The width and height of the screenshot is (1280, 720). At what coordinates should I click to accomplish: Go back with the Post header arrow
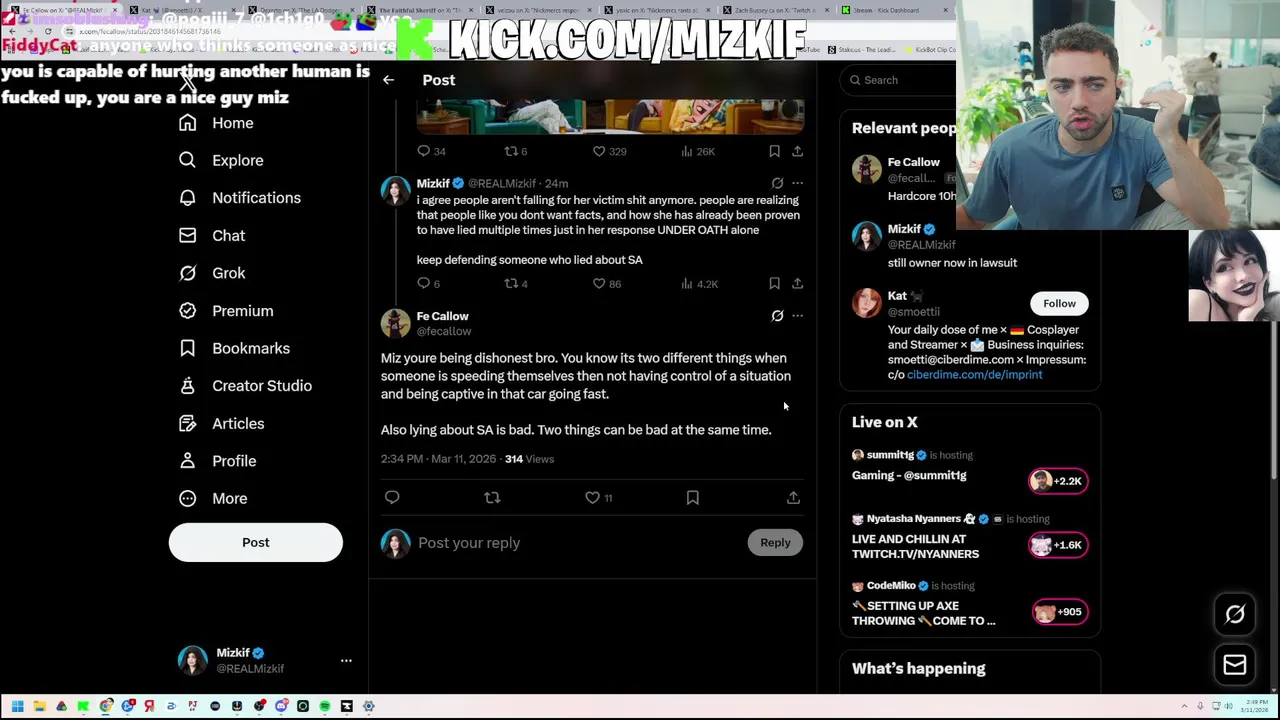click(x=388, y=80)
